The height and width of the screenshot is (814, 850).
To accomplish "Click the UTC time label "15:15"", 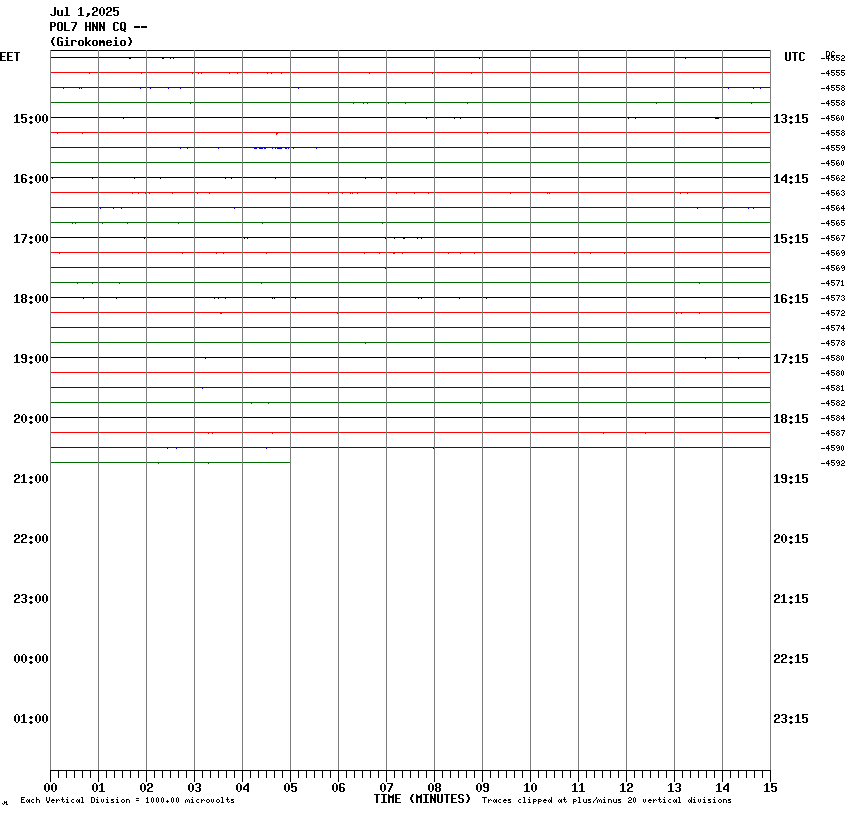I will point(791,239).
